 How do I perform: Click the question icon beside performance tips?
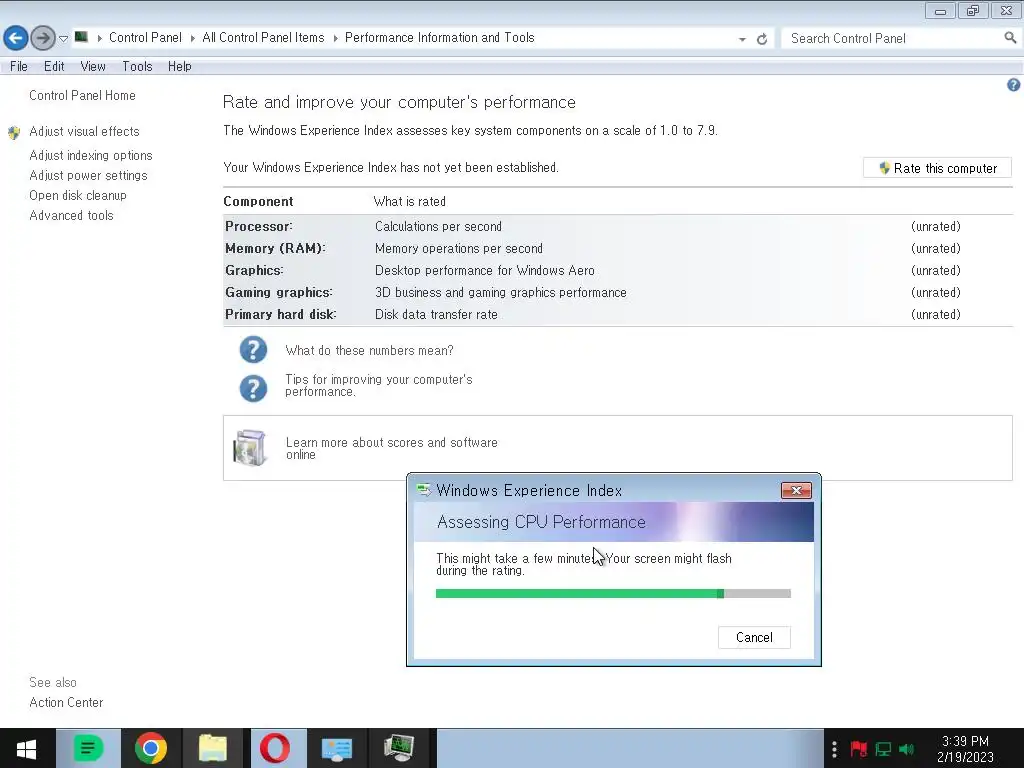click(253, 388)
